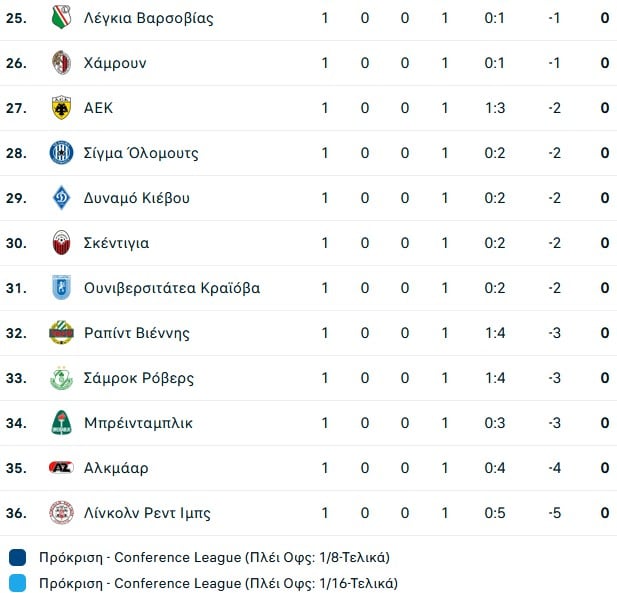Open the Λίνκολν Ρεντ Ιμπς team link
The height and width of the screenshot is (593, 617).
(x=147, y=513)
